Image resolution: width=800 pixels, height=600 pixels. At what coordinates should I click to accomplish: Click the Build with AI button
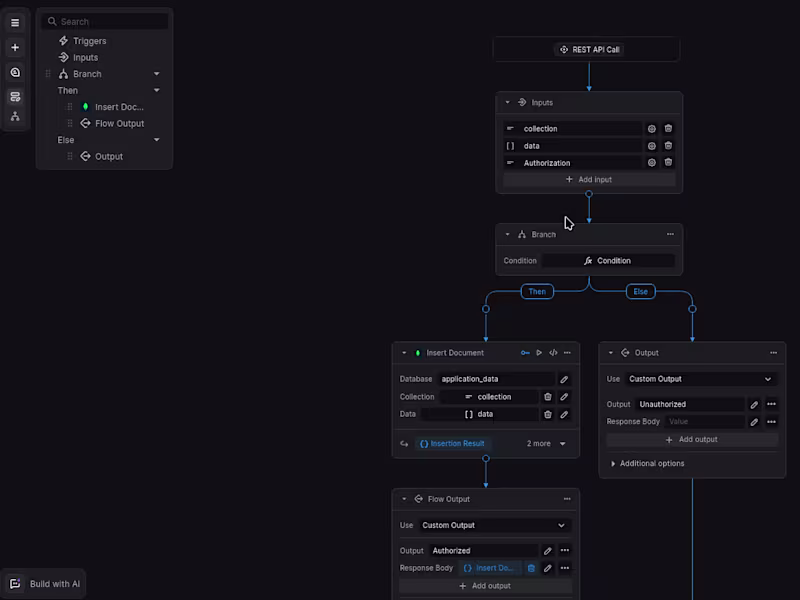pyautogui.click(x=43, y=583)
